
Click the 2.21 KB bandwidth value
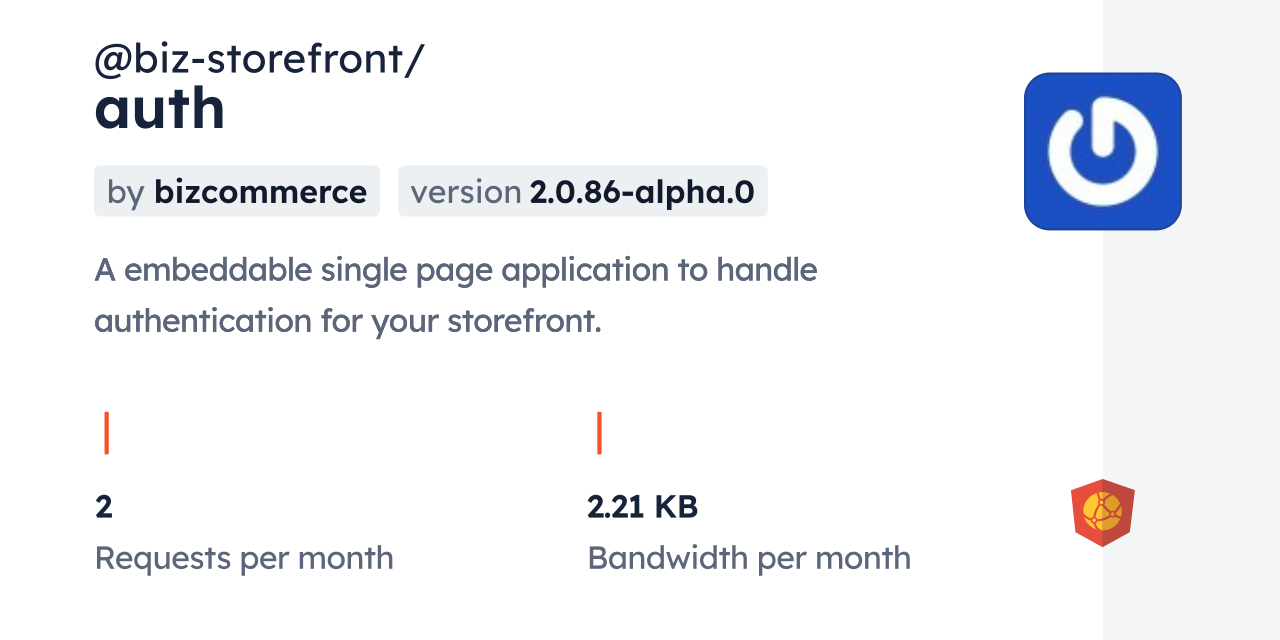[x=642, y=507]
